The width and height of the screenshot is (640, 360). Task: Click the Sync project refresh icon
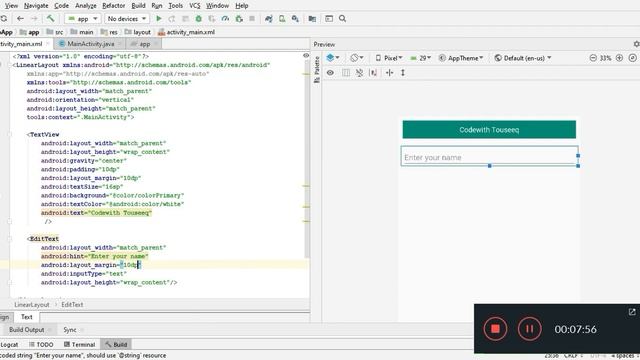pos(4,19)
